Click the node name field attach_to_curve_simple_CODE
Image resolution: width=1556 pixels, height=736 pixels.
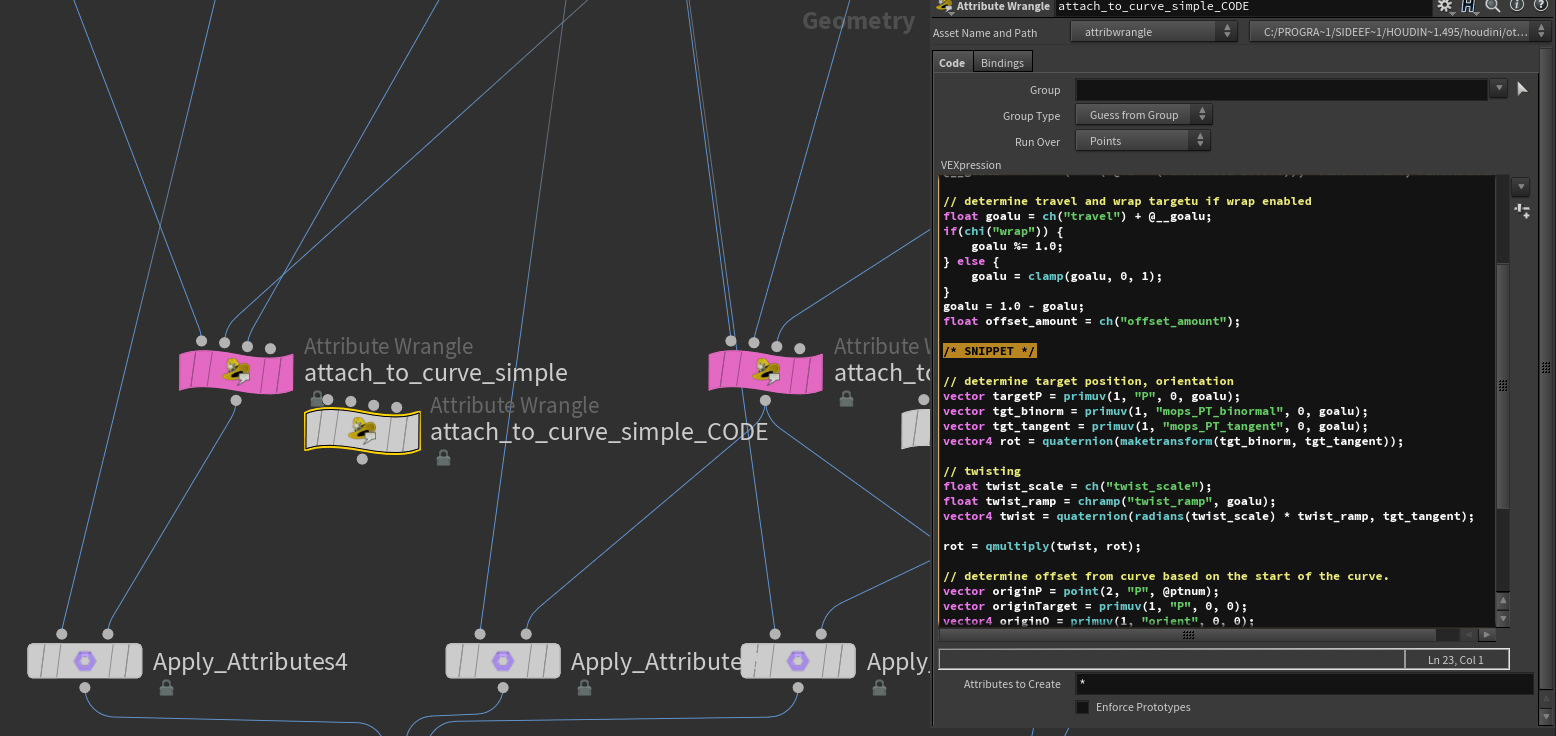(1243, 6)
